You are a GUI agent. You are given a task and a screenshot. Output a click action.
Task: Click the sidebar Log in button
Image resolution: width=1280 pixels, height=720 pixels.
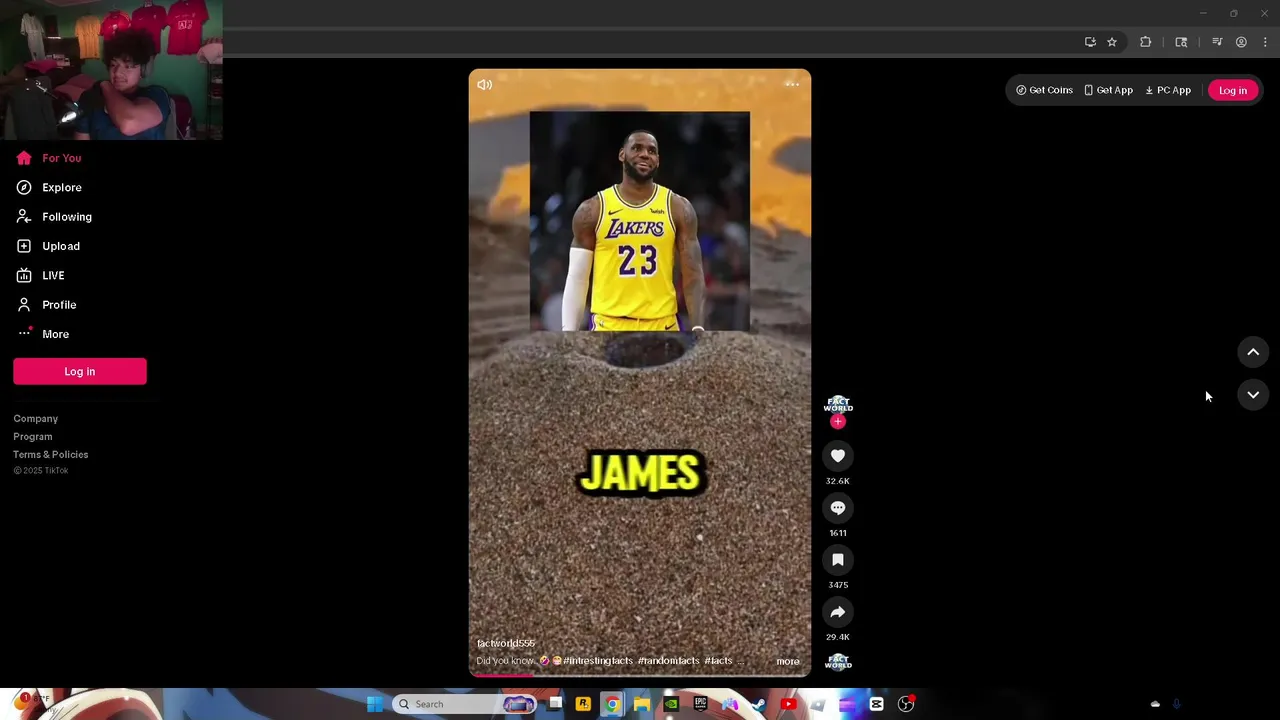pos(80,371)
